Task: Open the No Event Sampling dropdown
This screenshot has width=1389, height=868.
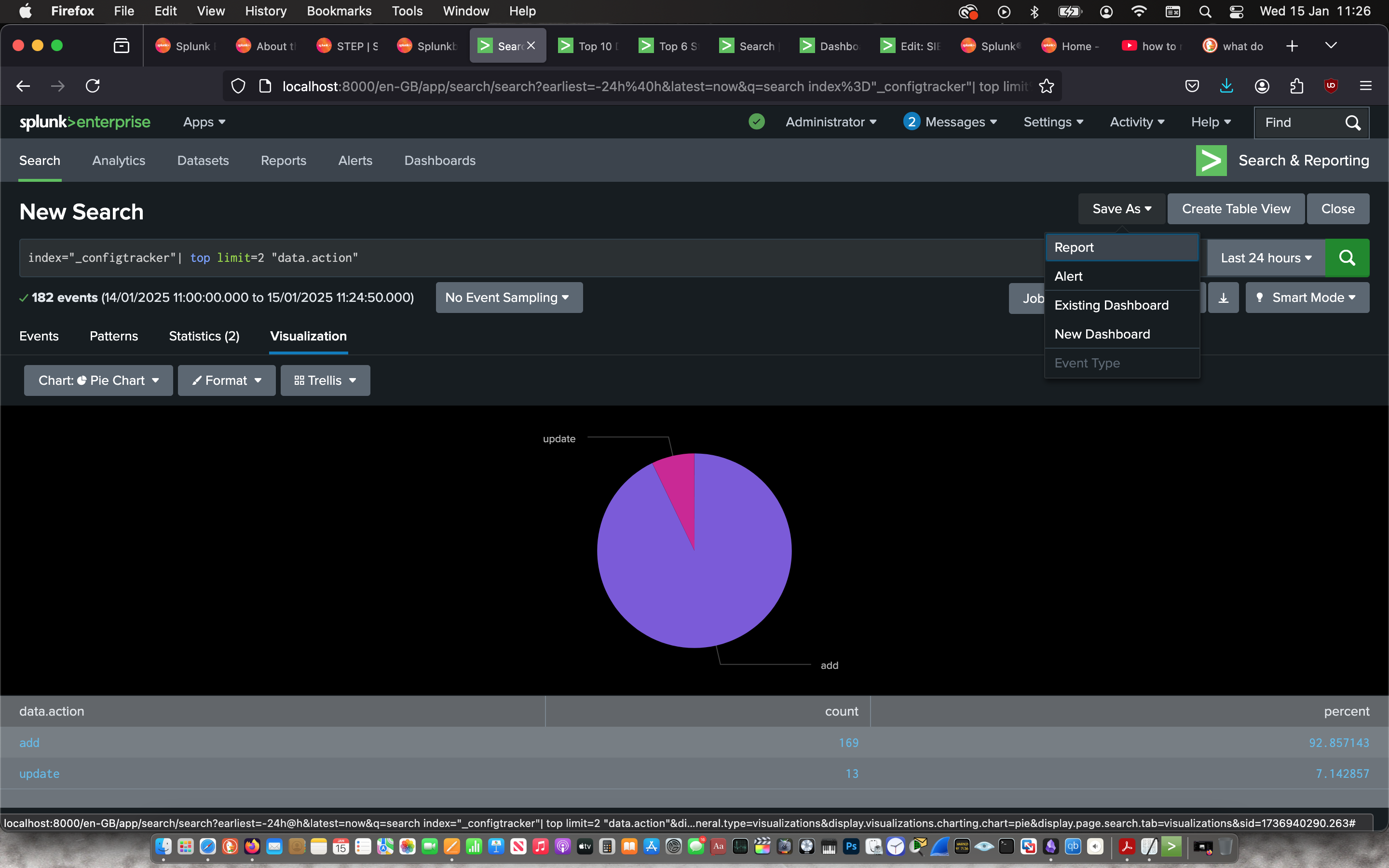Action: (x=508, y=298)
